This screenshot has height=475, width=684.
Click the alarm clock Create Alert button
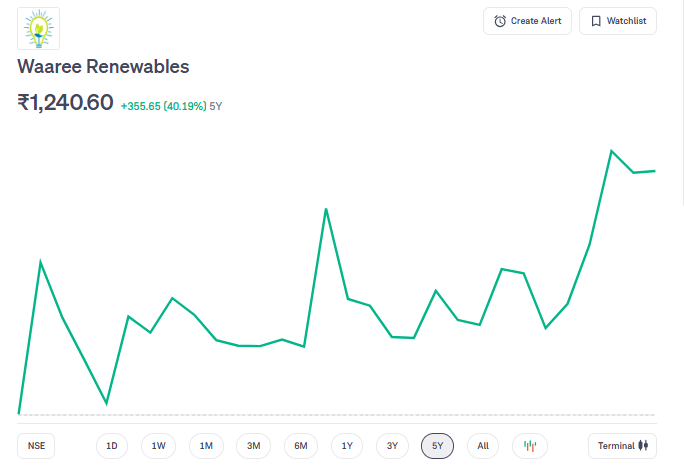click(x=527, y=21)
